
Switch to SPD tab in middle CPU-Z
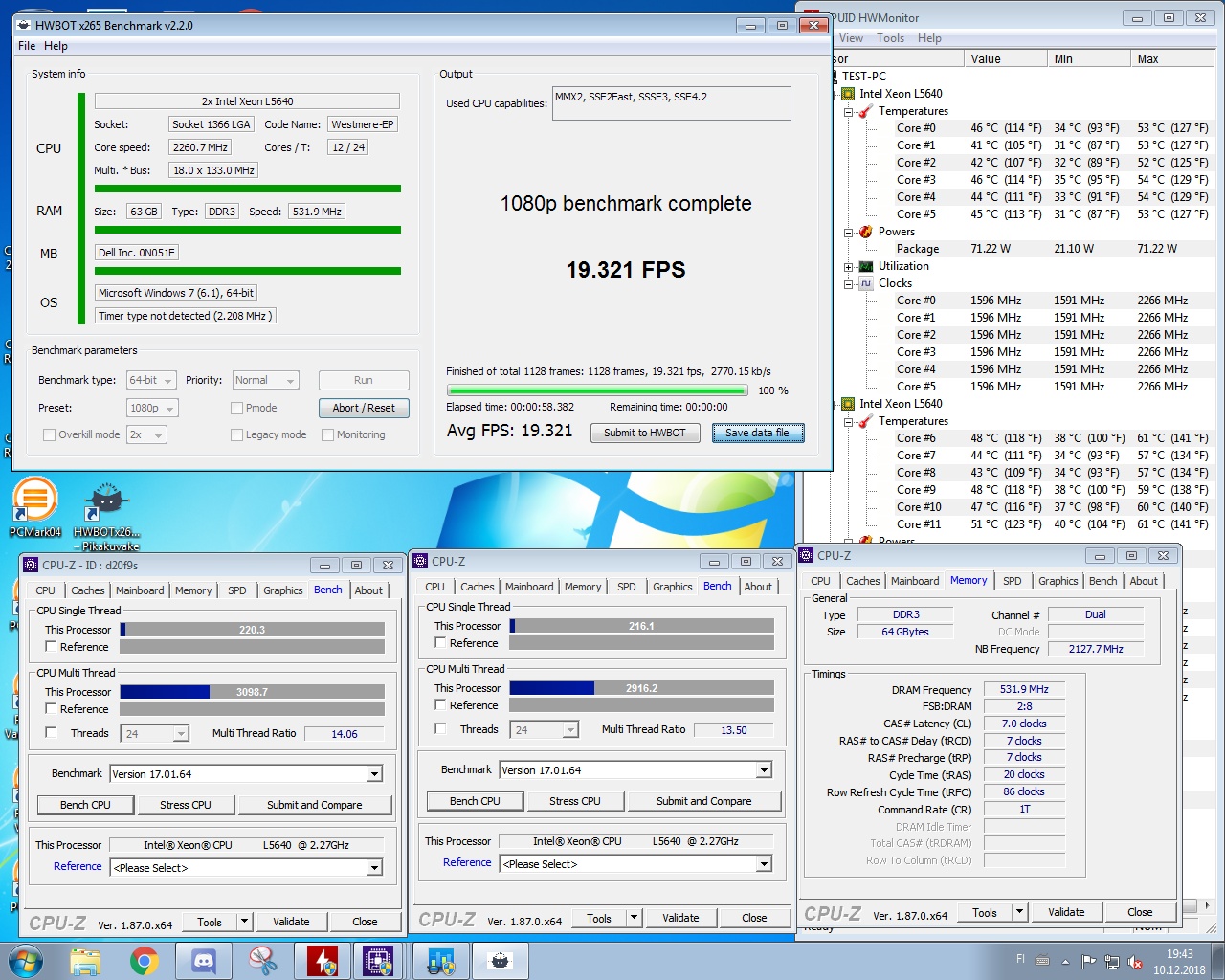627,587
